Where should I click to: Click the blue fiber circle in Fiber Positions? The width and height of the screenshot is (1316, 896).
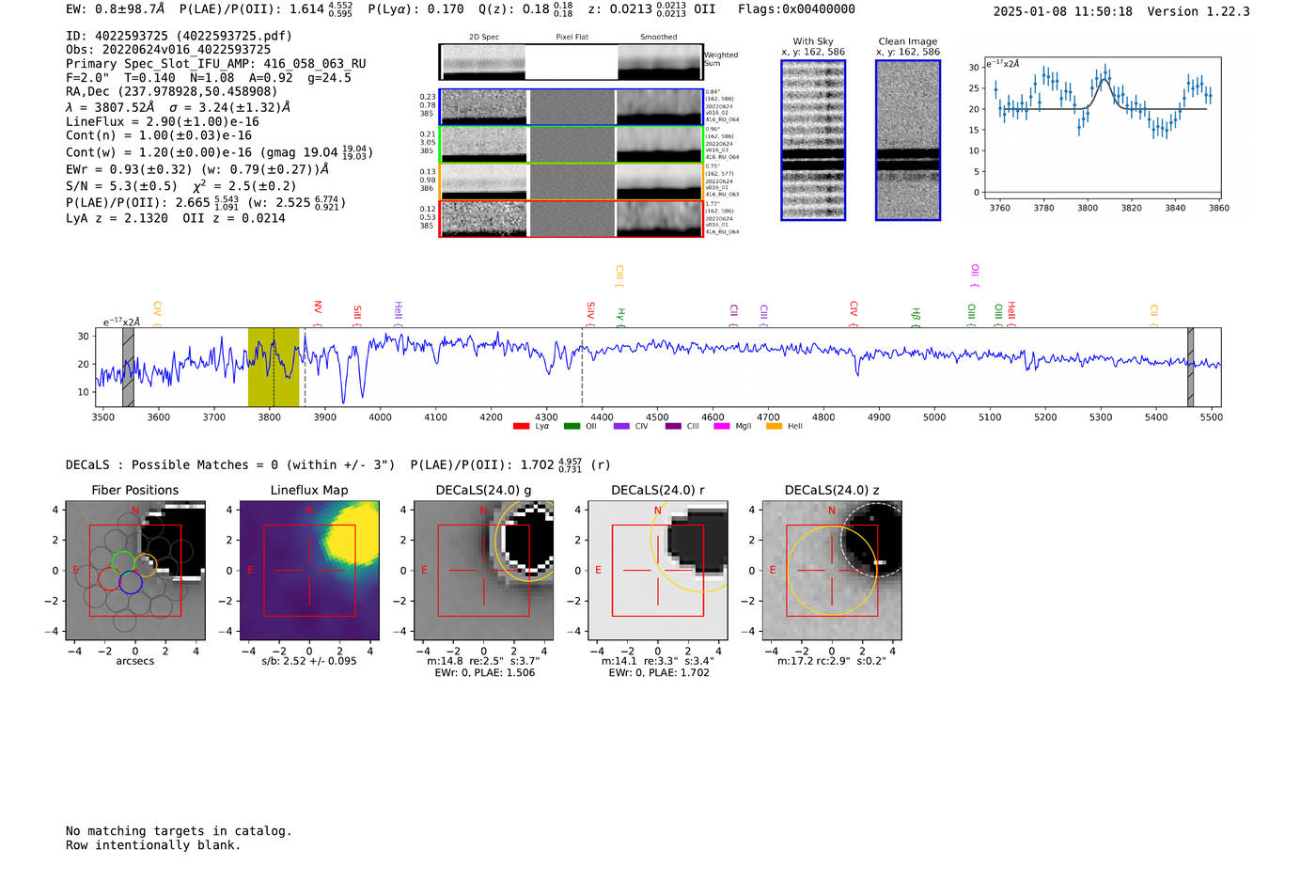[131, 583]
